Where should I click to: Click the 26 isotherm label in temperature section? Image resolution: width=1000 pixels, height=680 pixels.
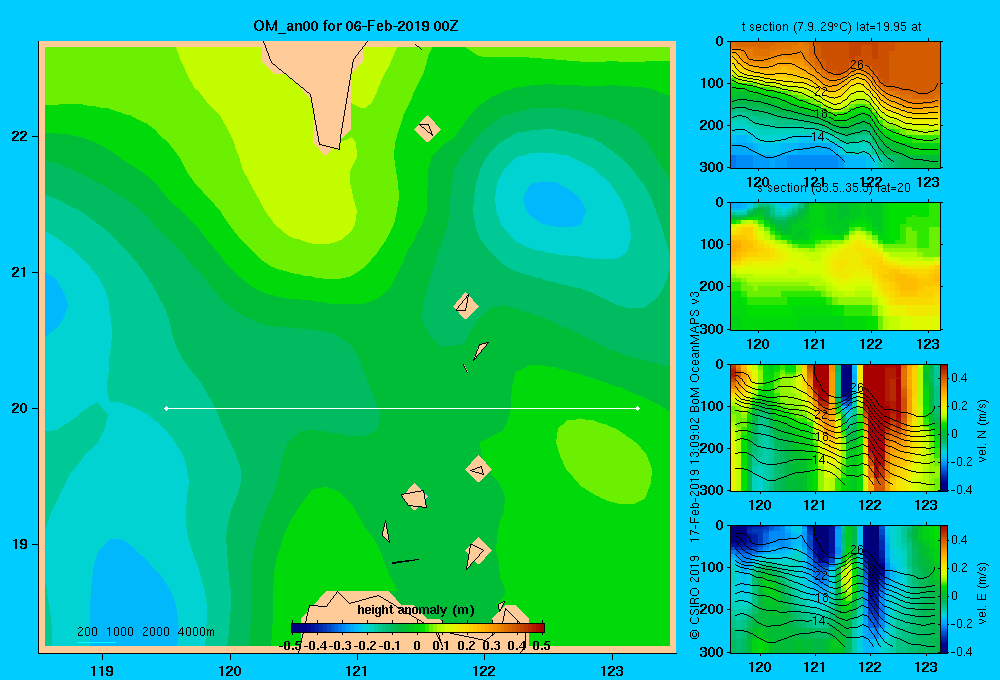[857, 64]
